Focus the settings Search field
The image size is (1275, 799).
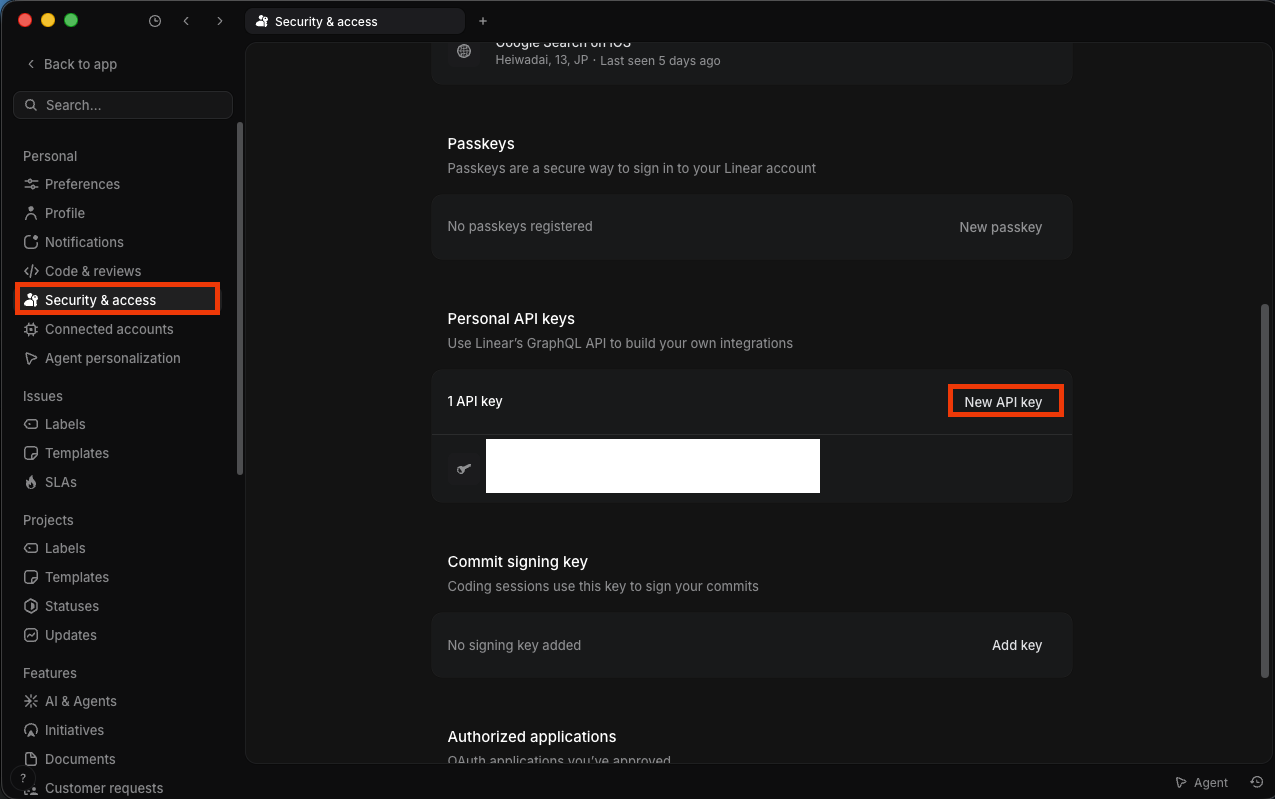(123, 105)
